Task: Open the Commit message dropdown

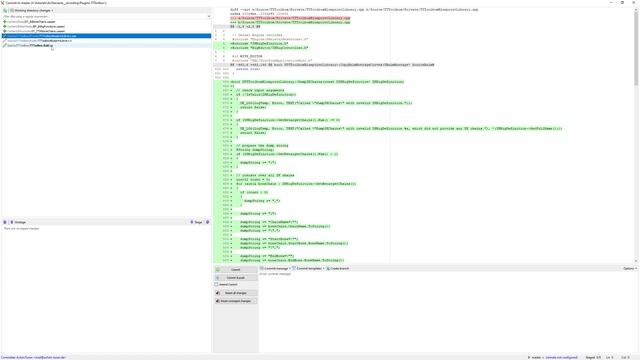Action: pyautogui.click(x=276, y=269)
